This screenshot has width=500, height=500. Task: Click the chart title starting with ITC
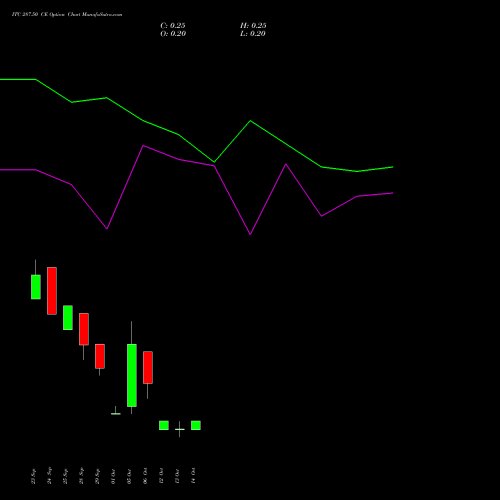67,15
